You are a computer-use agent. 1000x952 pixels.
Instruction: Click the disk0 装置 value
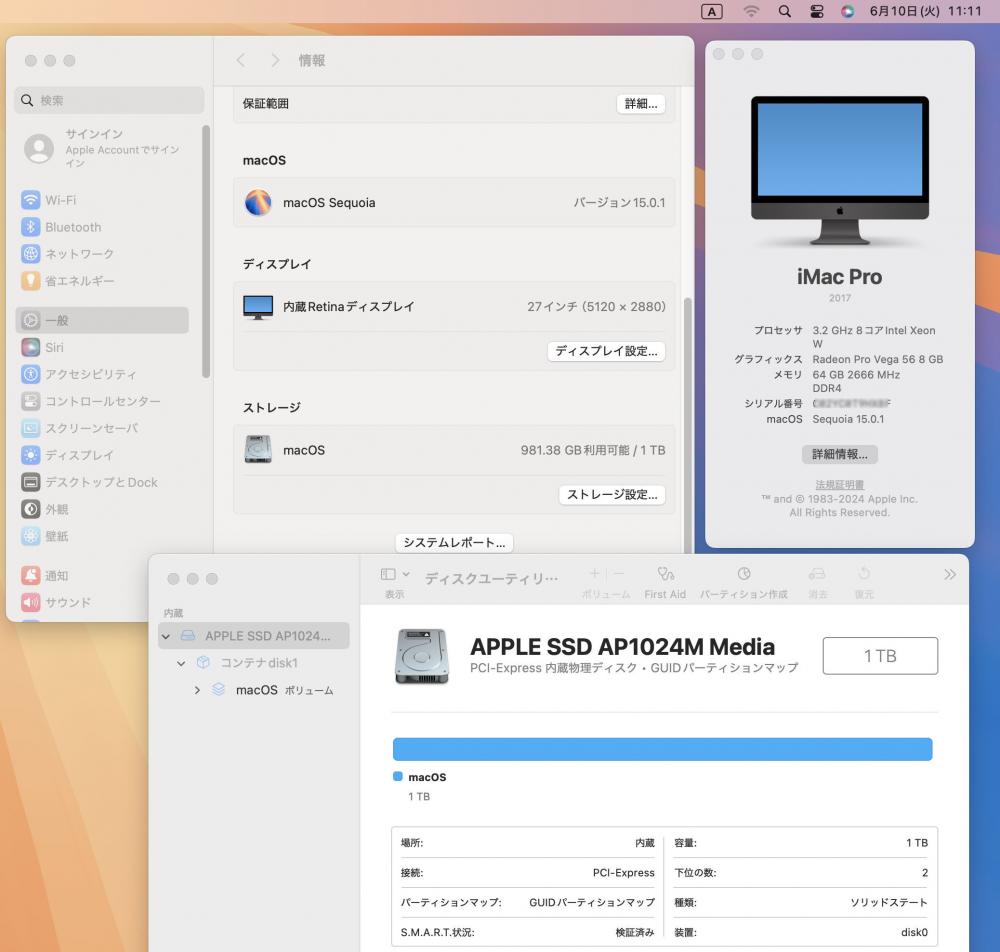click(x=914, y=932)
